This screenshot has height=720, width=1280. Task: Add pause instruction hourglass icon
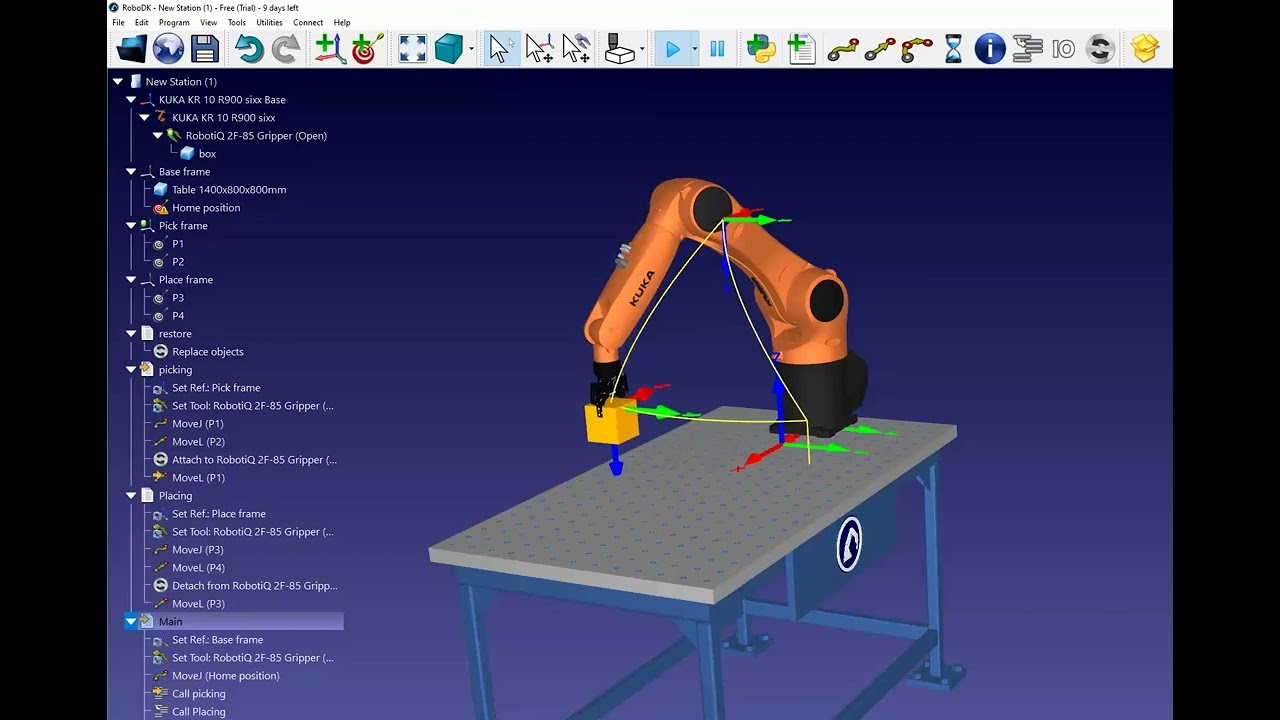[x=953, y=48]
